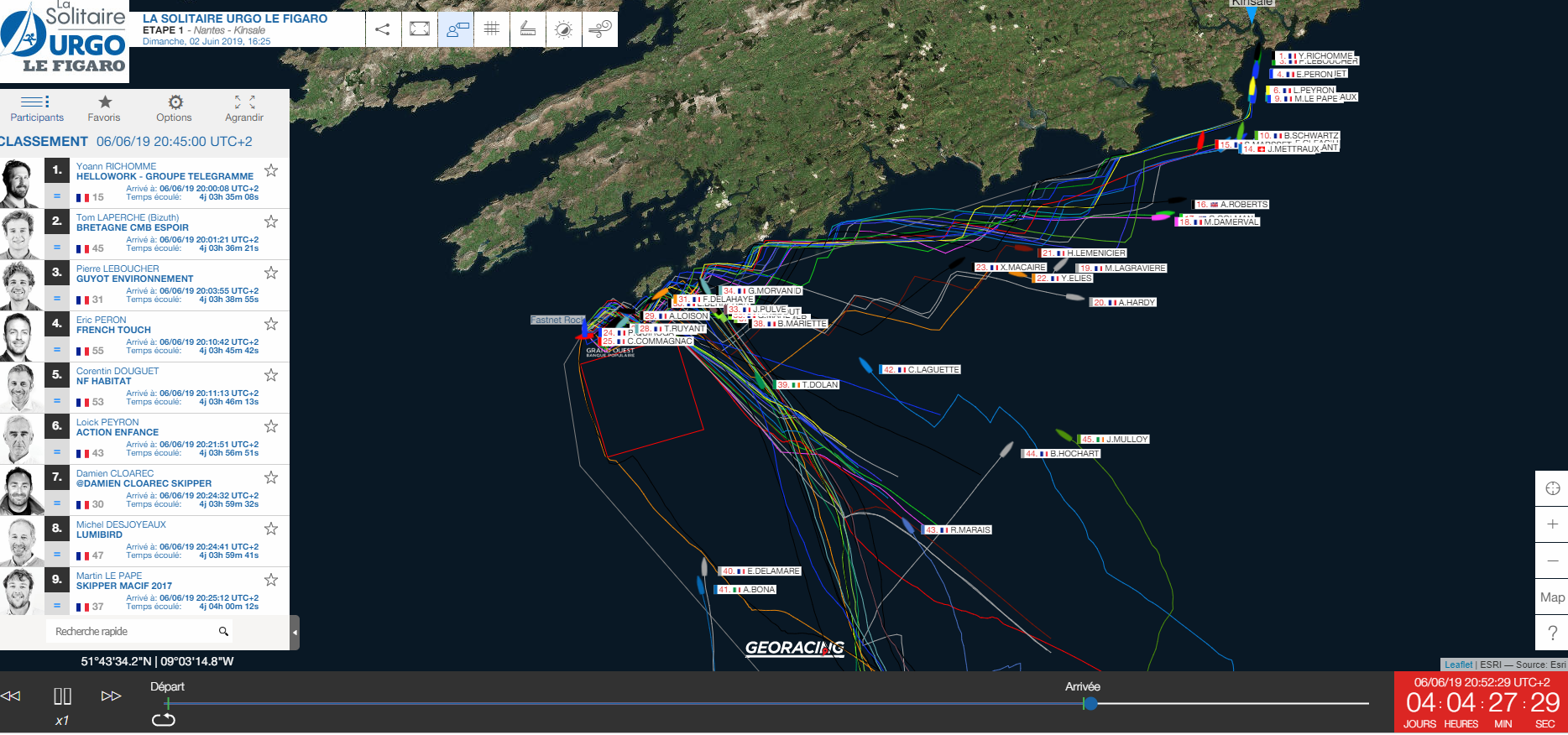
Task: Open the Options gear tab
Action: 175,108
